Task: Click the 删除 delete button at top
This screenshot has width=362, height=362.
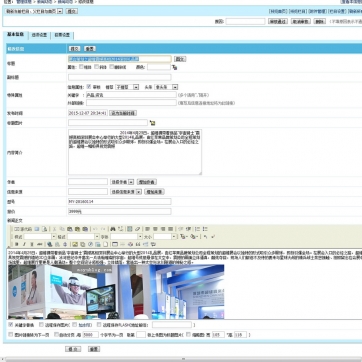Action: [x=320, y=21]
